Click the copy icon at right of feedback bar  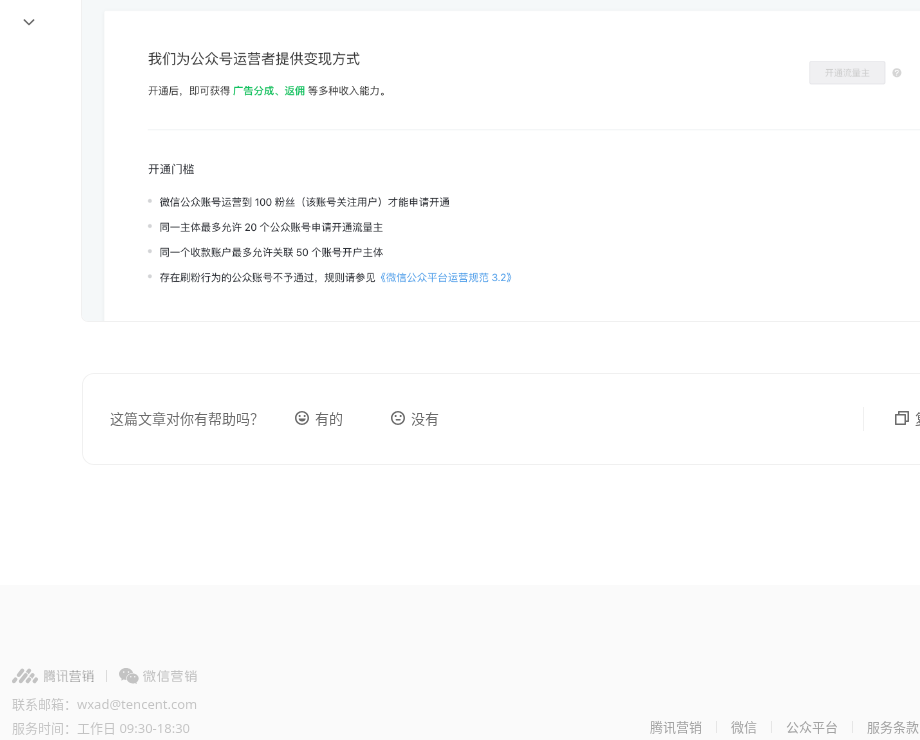[901, 418]
